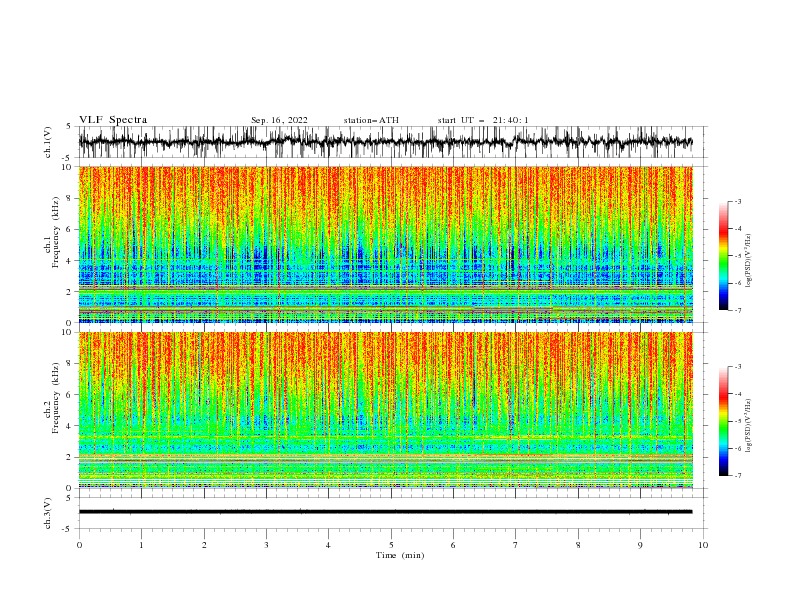
Task: Select the "start UT = 21:40:1" text
Action: point(483,120)
